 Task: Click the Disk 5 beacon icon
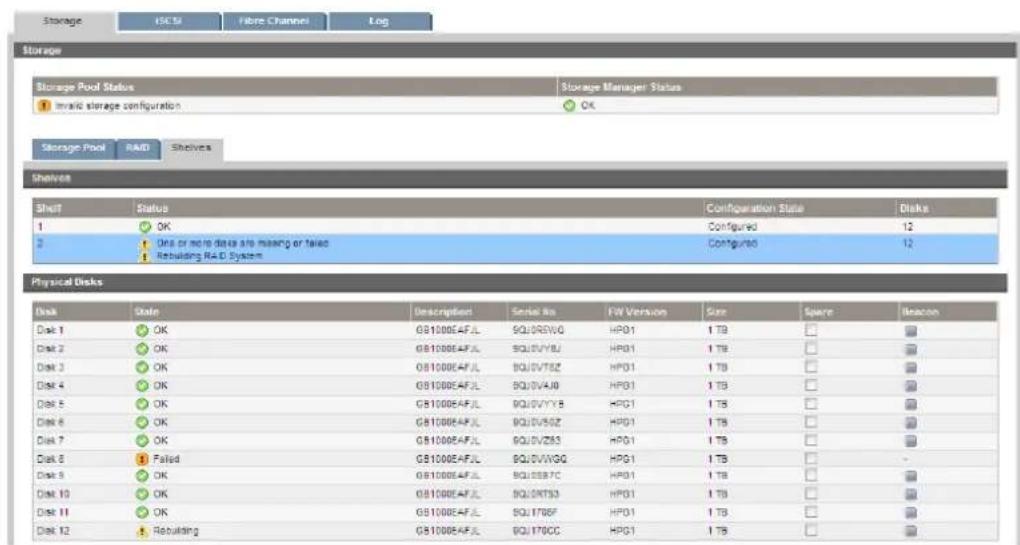(x=911, y=404)
